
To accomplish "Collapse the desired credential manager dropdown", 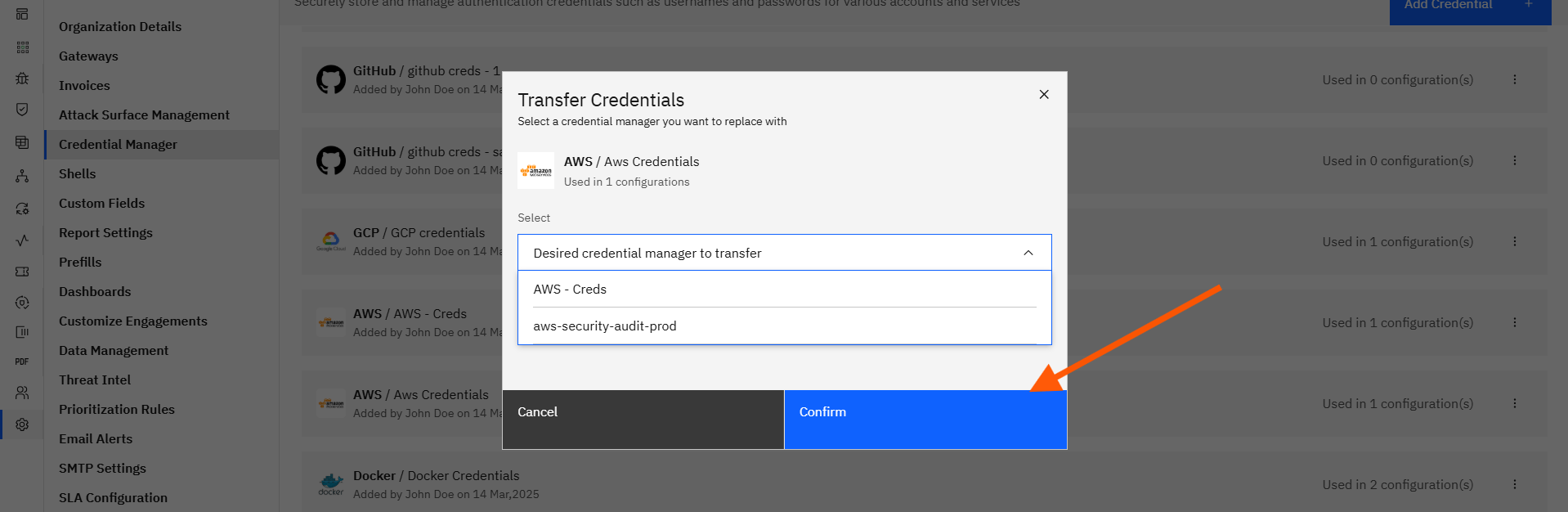I will click(x=1028, y=254).
